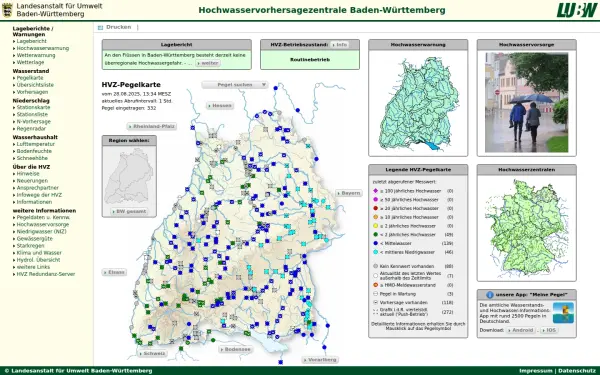Click the weiter button in Lagebericht
600x375 pixels.
pos(208,63)
